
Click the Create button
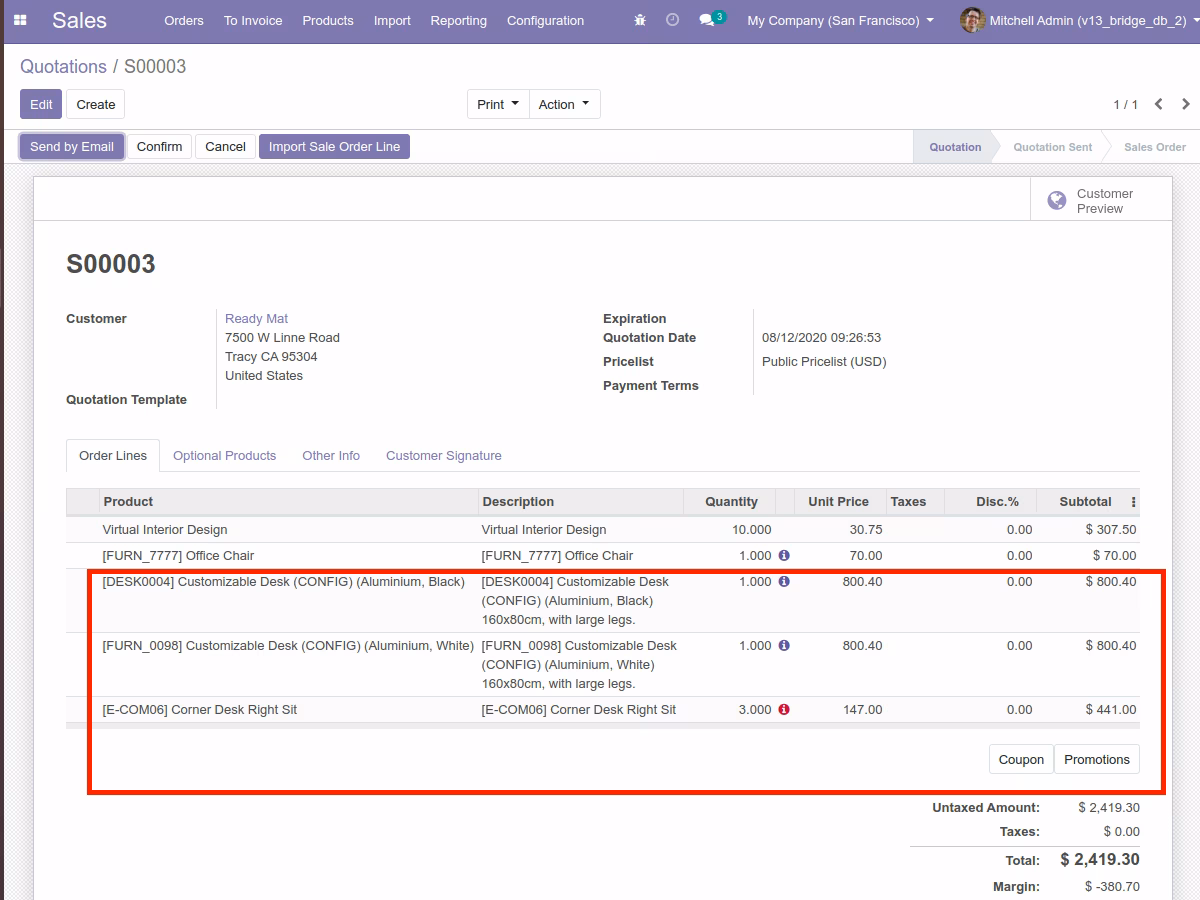point(96,104)
